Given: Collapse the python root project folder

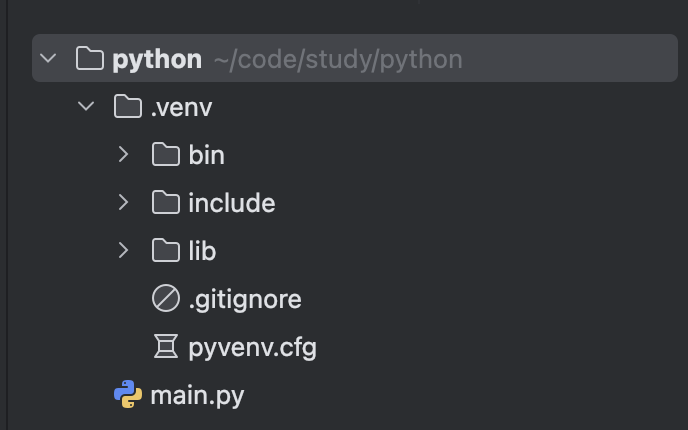Looking at the screenshot, I should pos(47,59).
